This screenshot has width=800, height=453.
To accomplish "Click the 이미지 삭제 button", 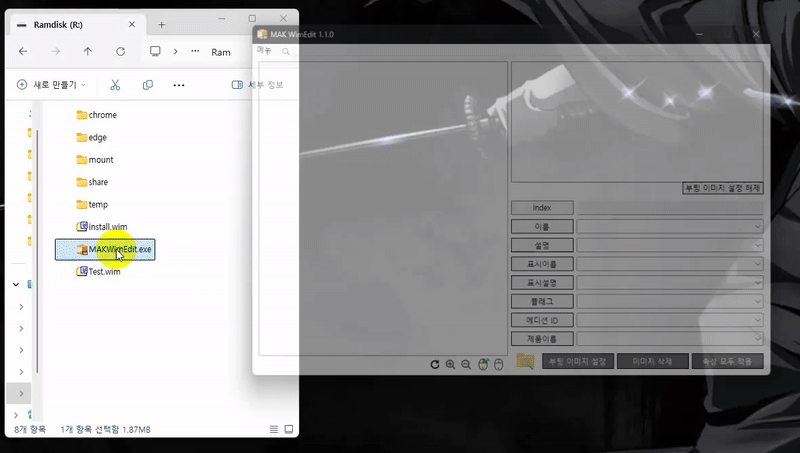I will tap(653, 361).
